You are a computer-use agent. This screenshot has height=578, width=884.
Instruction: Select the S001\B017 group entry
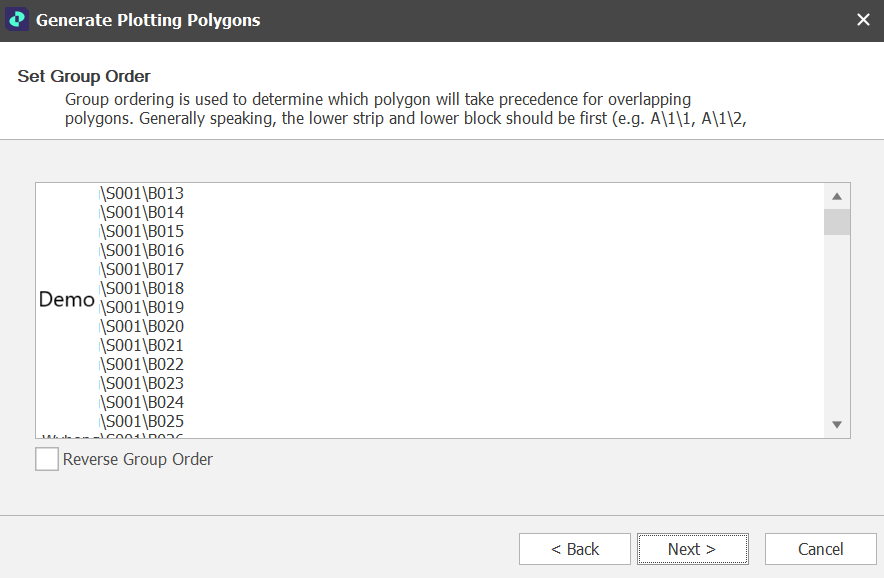(x=142, y=269)
